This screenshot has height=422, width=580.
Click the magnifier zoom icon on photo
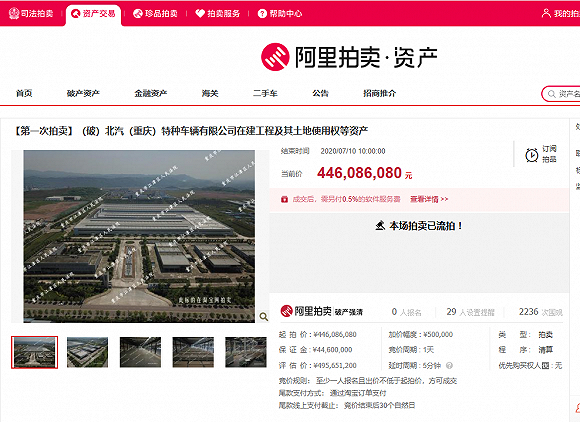(263, 317)
